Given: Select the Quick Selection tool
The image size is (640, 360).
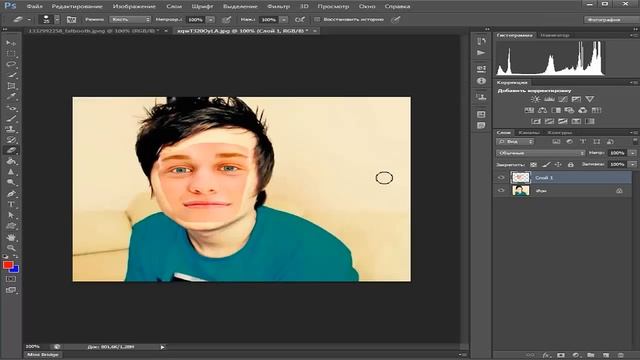Looking at the screenshot, I should [11, 75].
